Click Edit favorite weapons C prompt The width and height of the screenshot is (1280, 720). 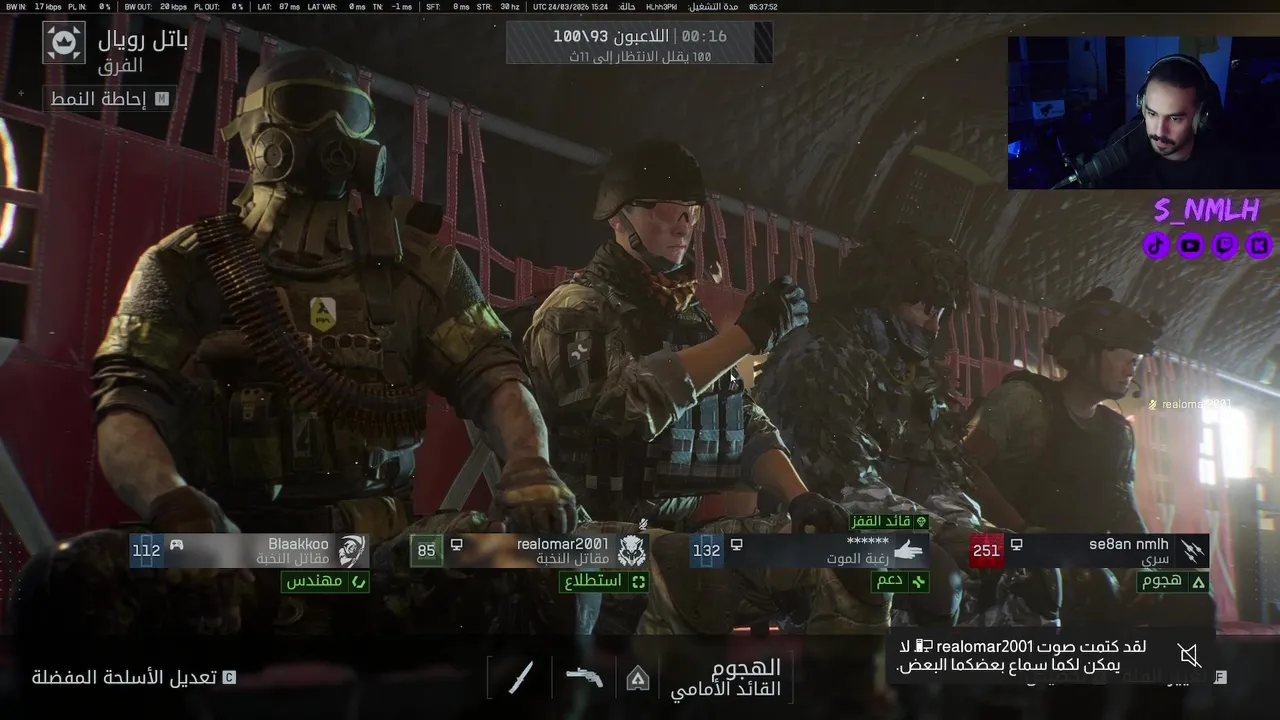[134, 677]
